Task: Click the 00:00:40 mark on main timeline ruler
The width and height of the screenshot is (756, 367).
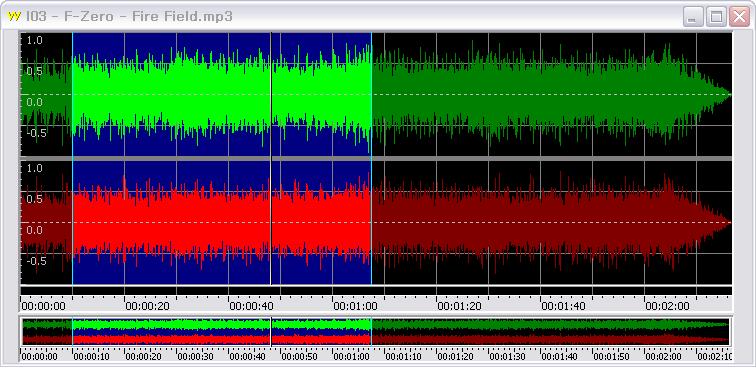Action: pyautogui.click(x=248, y=306)
